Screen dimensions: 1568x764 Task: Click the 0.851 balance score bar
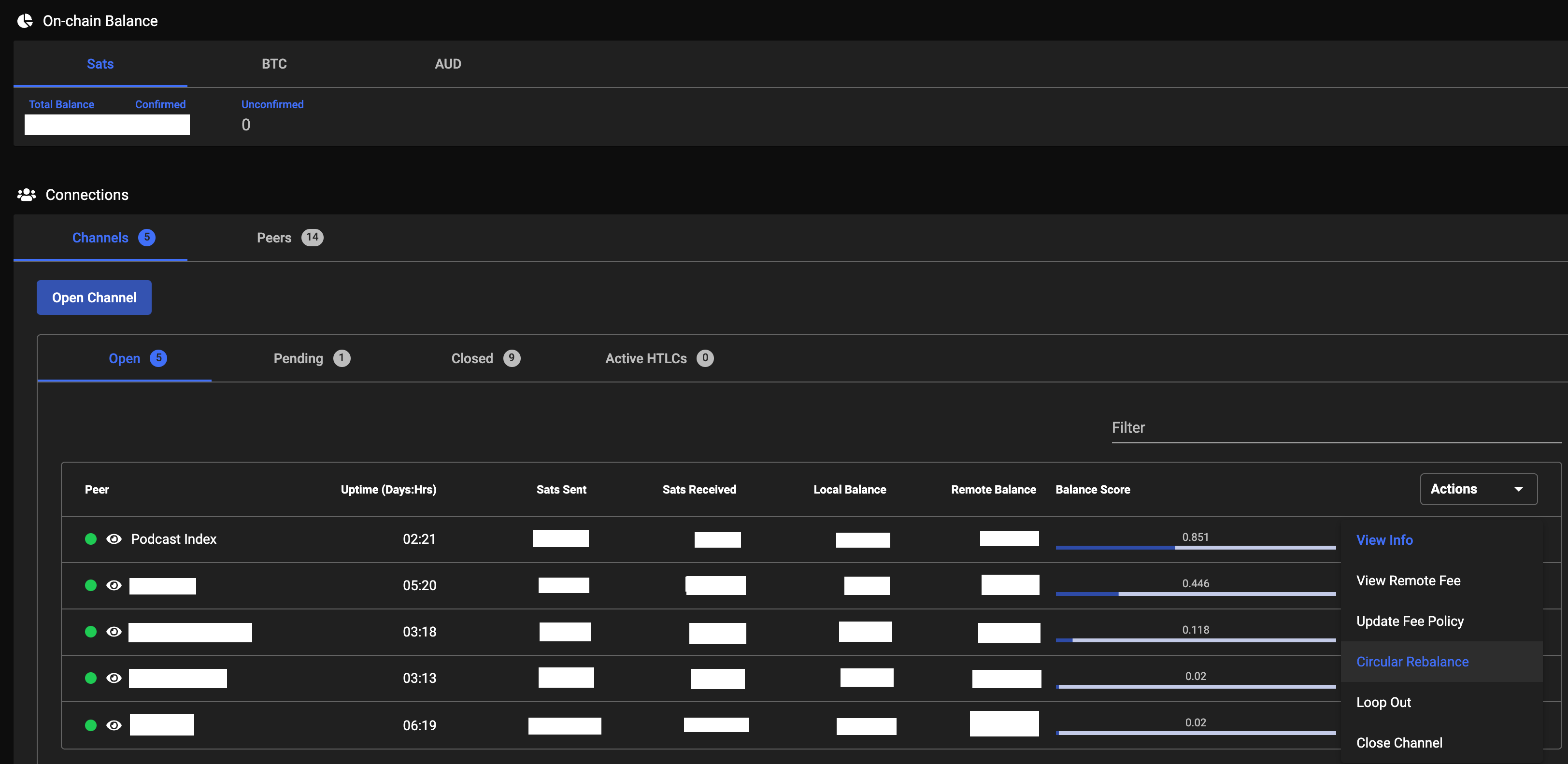click(1195, 547)
